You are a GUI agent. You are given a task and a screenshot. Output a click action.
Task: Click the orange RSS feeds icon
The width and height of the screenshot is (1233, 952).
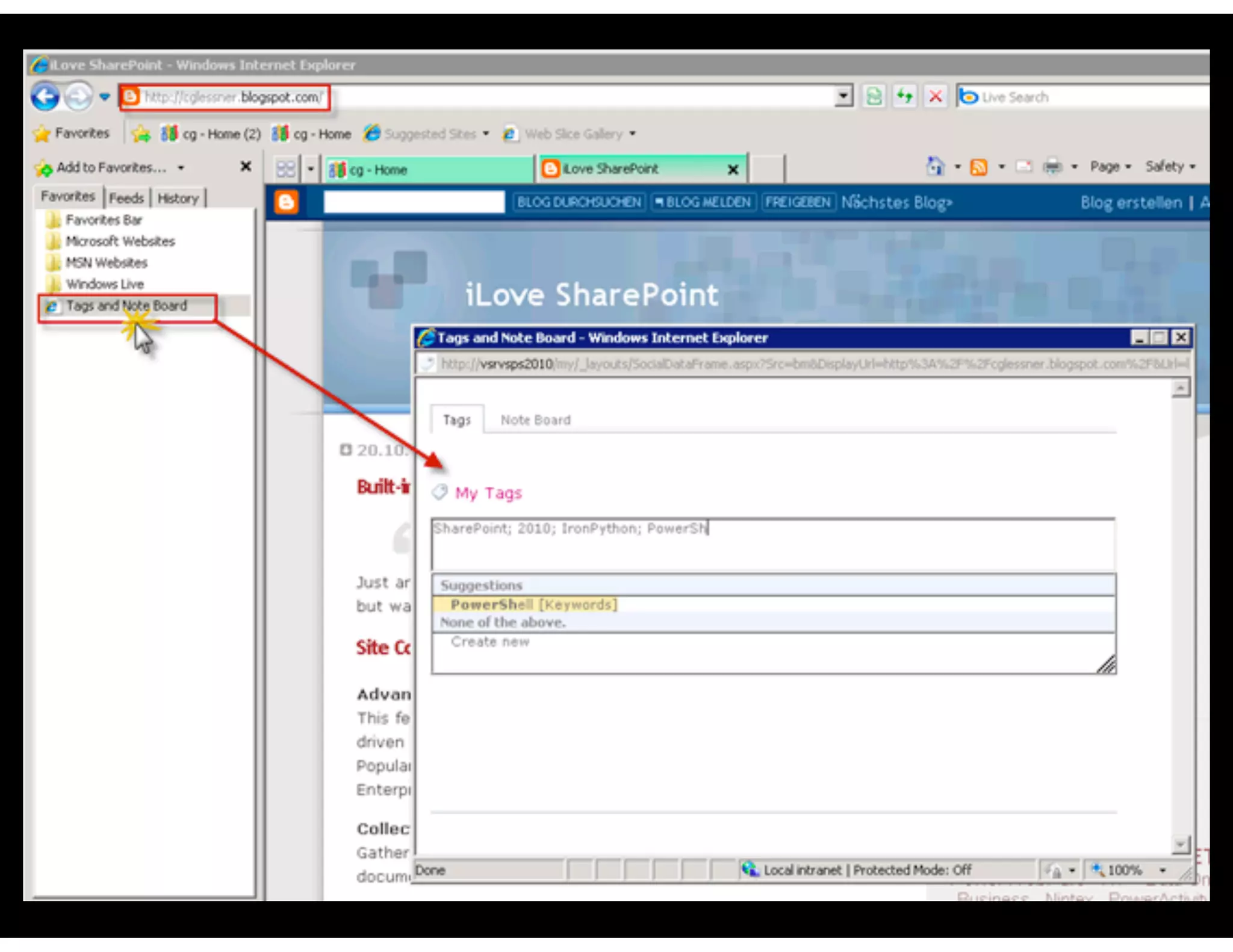(978, 167)
